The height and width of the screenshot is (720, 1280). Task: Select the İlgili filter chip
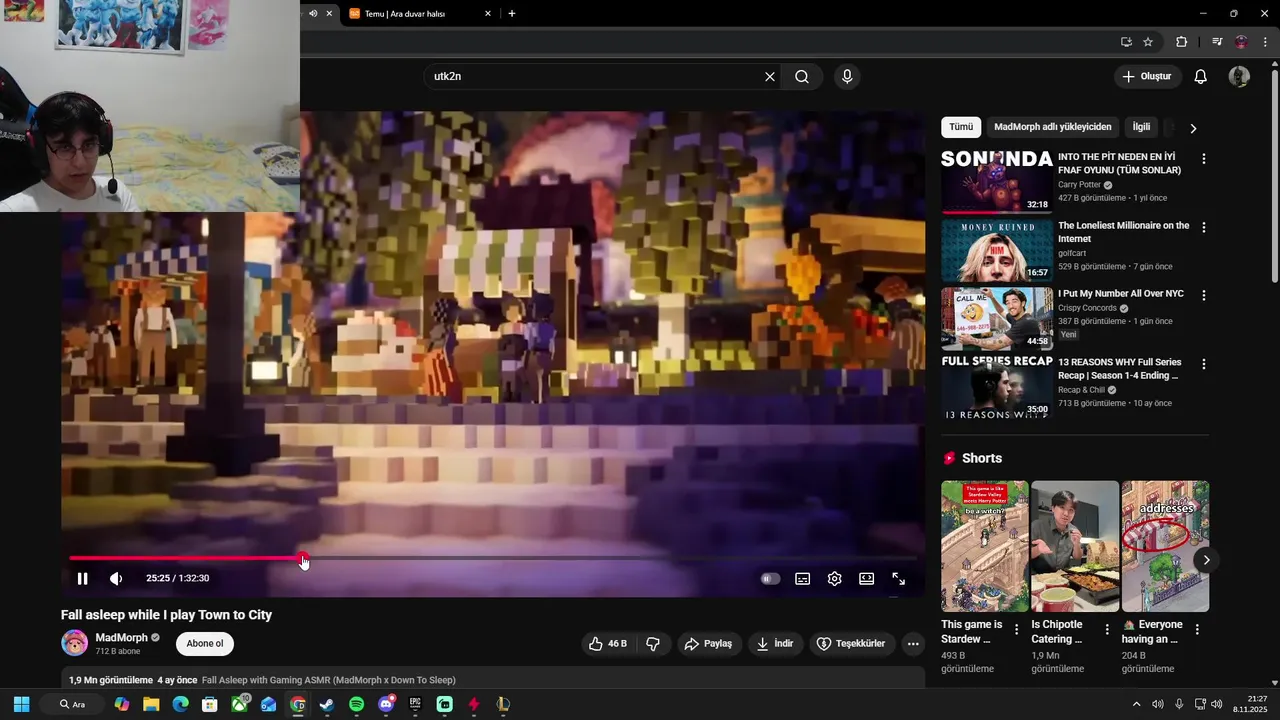click(x=1141, y=127)
